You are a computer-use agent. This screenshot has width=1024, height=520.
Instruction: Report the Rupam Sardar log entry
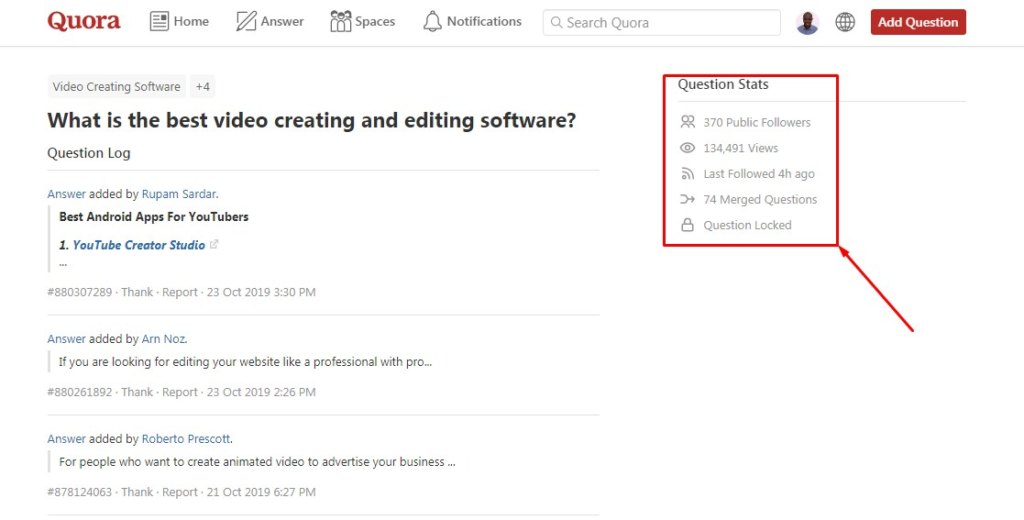click(x=180, y=292)
